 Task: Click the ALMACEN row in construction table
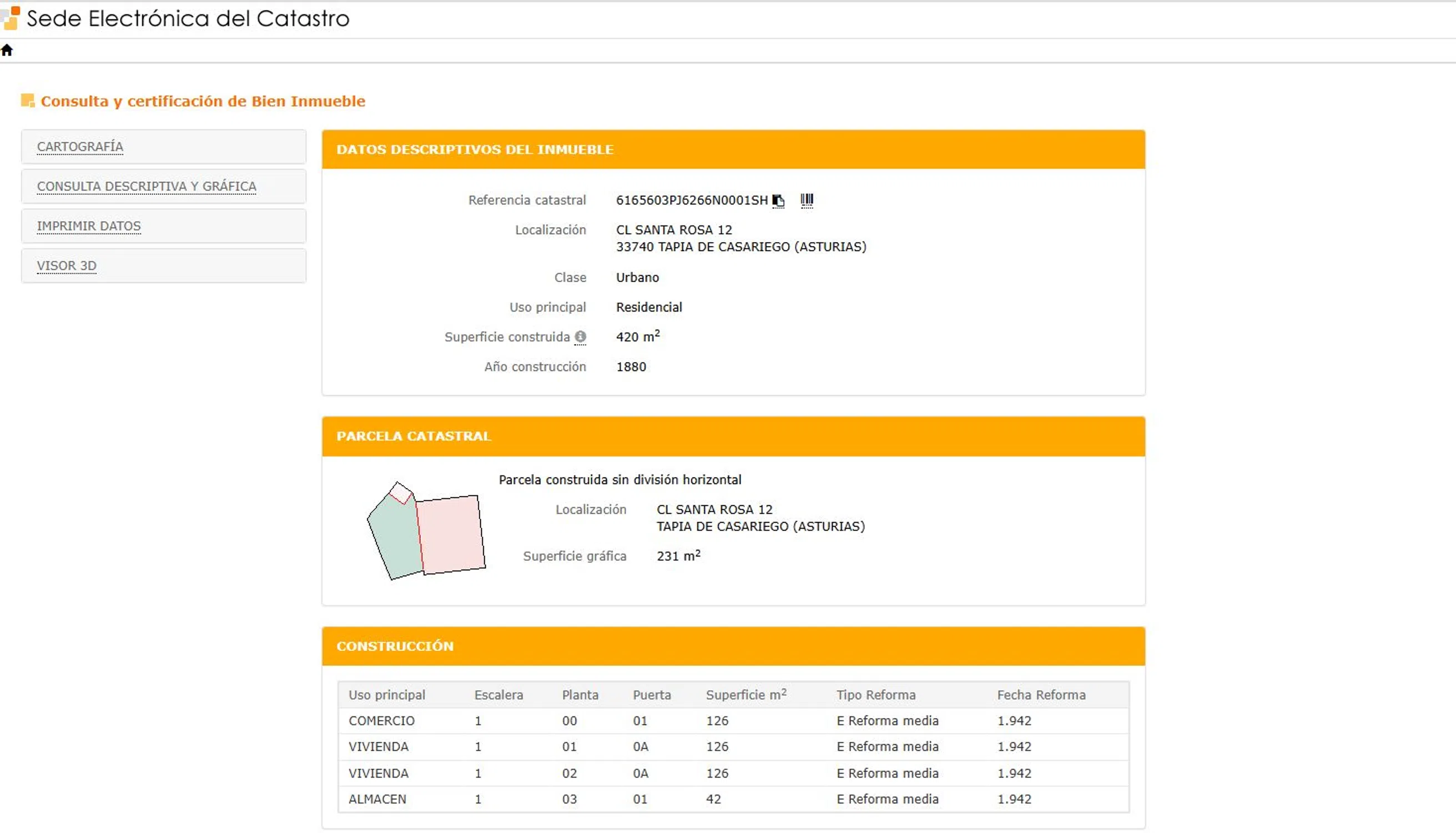pyautogui.click(x=377, y=799)
